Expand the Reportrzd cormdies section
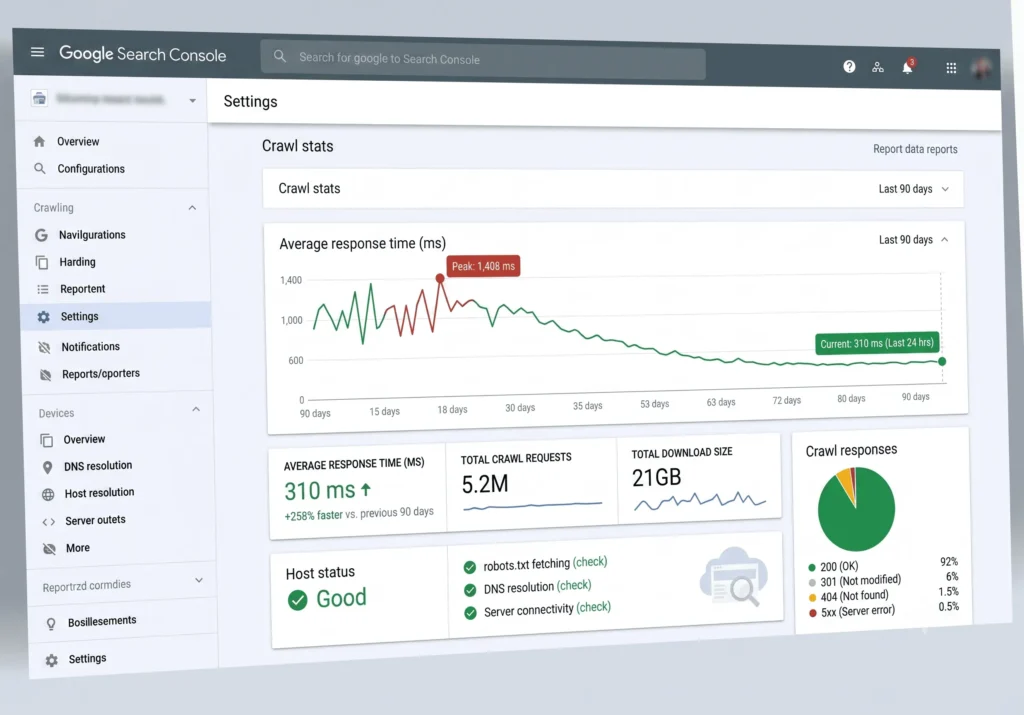Image resolution: width=1024 pixels, height=715 pixels. 199,580
